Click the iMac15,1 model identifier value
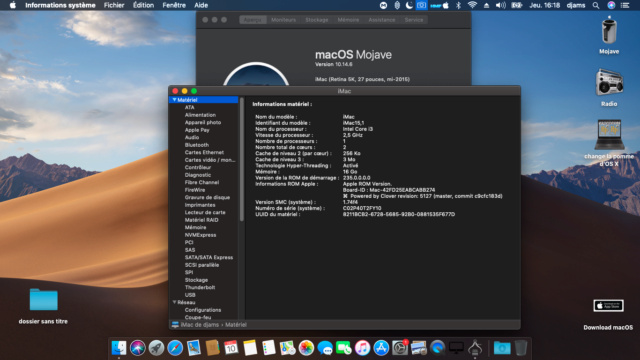 (x=353, y=123)
